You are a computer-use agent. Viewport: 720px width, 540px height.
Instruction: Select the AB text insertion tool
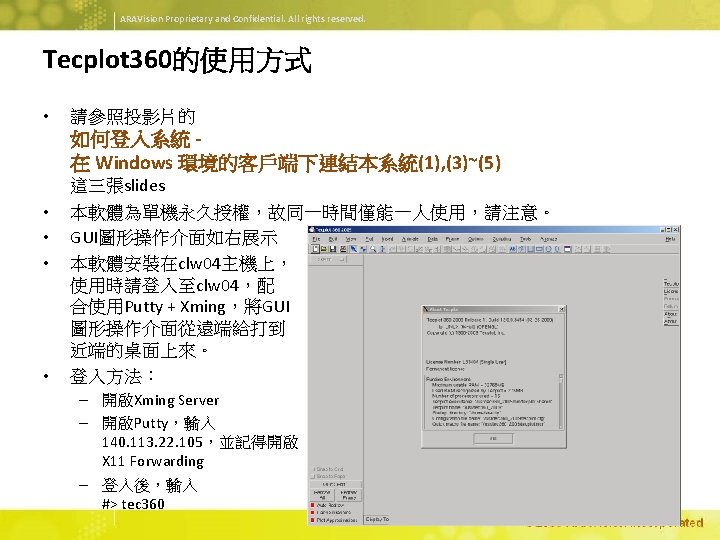click(512, 249)
